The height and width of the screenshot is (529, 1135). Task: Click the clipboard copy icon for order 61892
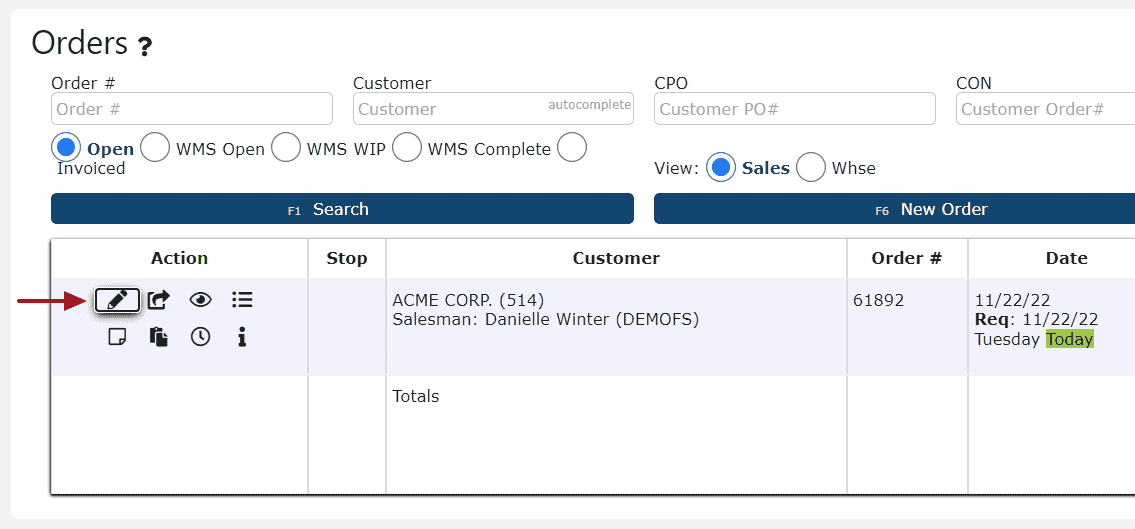(x=159, y=337)
